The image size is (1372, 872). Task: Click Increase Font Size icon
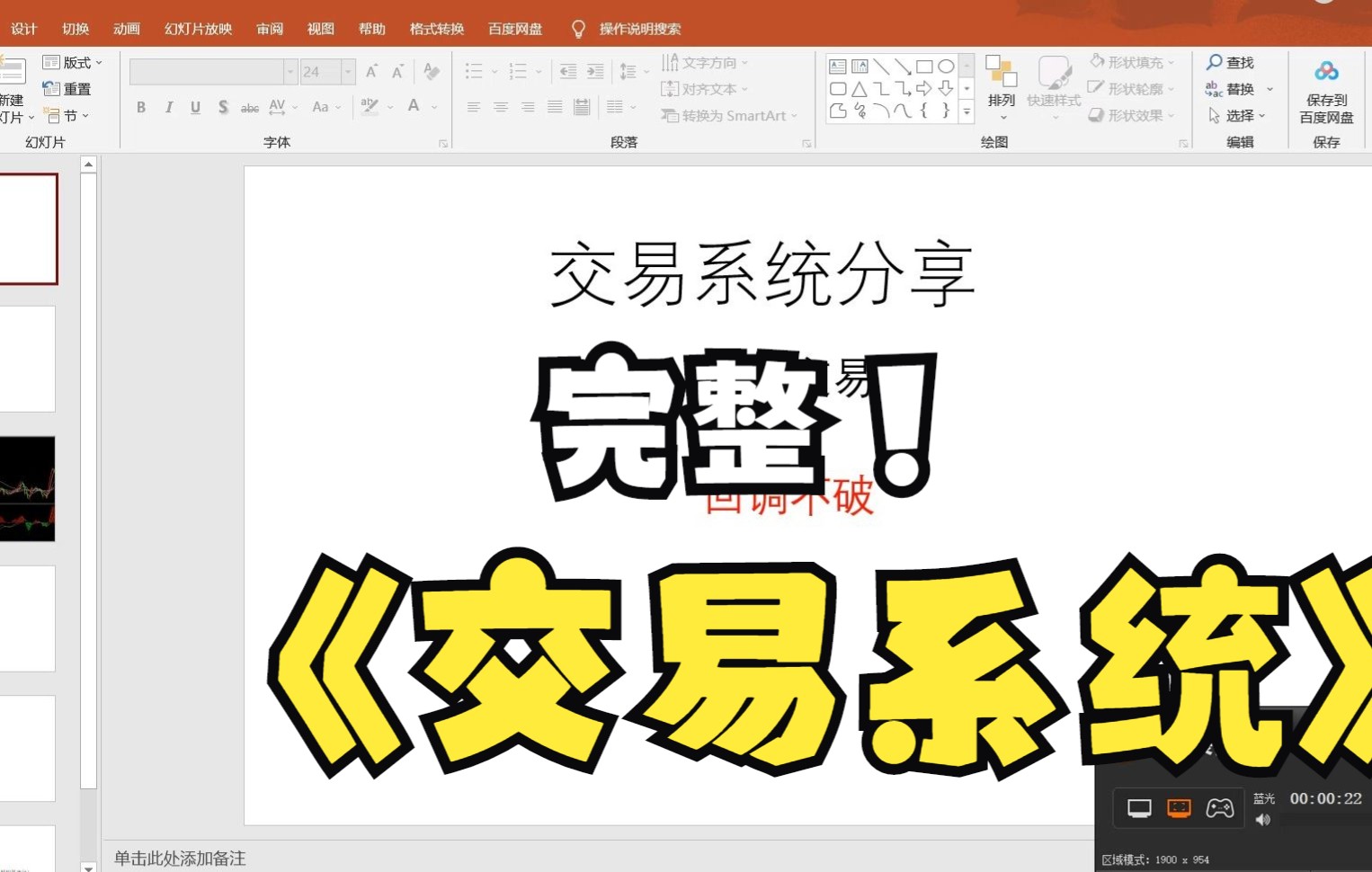click(x=371, y=71)
